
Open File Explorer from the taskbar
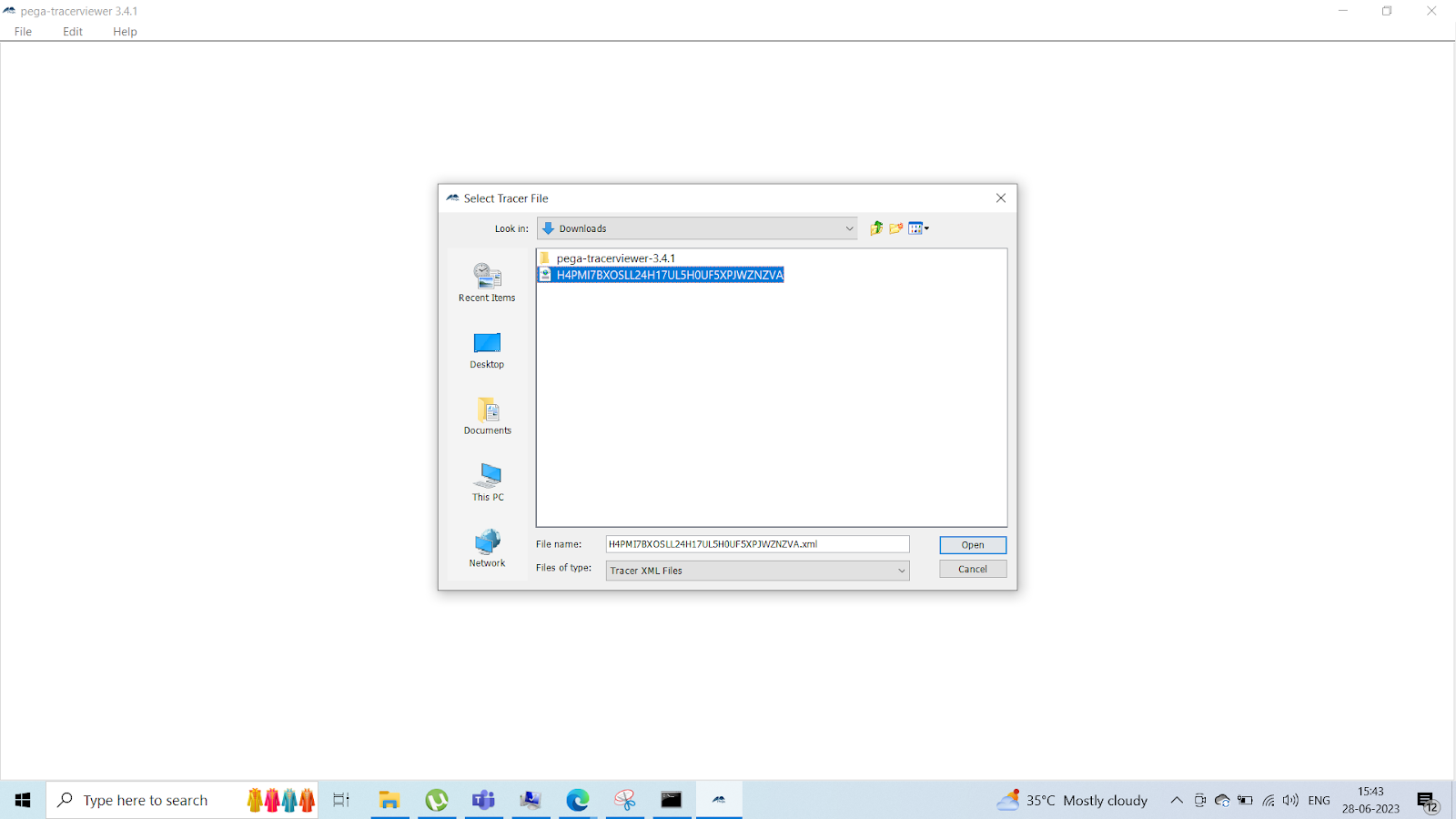pyautogui.click(x=389, y=800)
